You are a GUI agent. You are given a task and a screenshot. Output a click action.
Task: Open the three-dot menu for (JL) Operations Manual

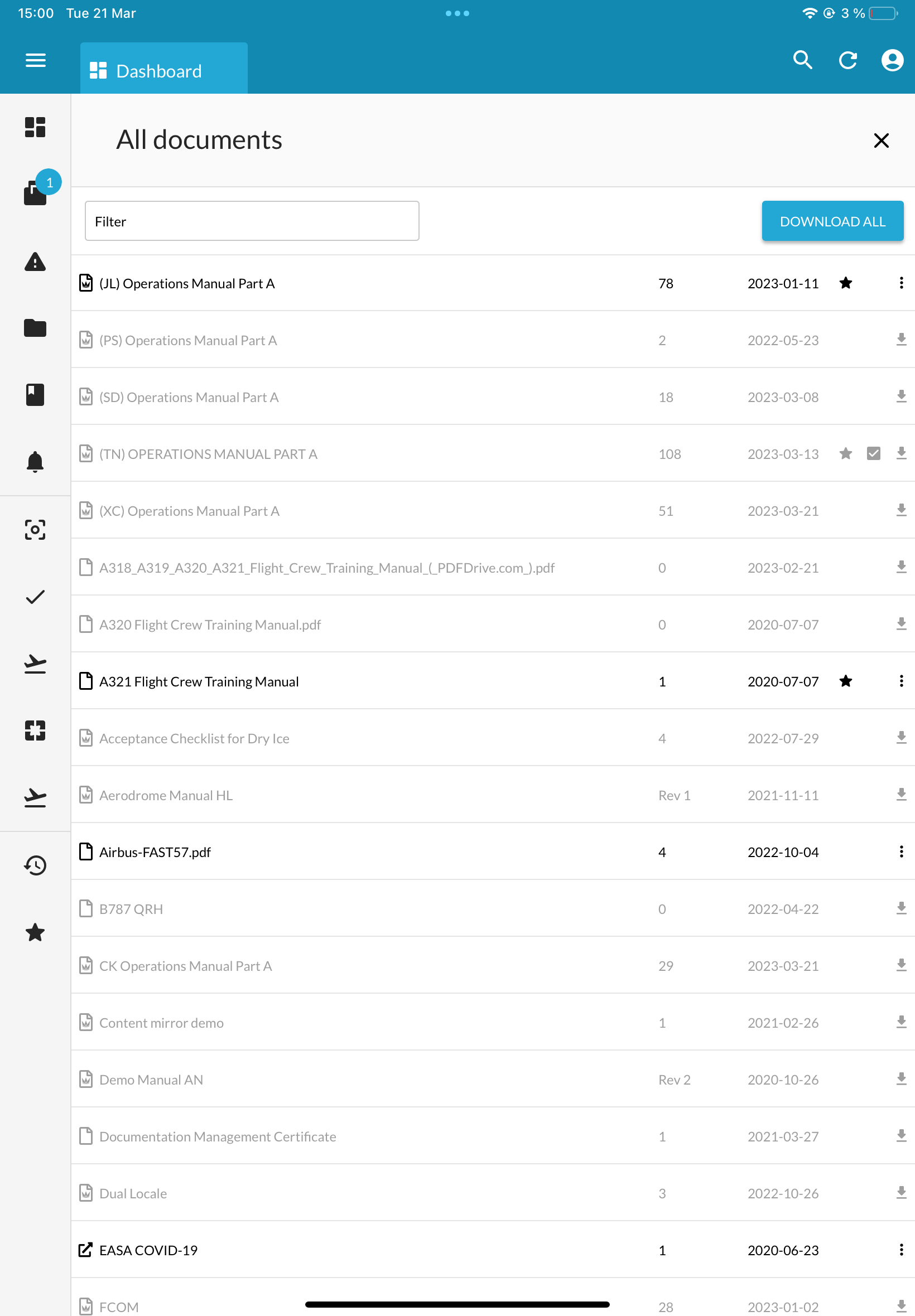(901, 283)
